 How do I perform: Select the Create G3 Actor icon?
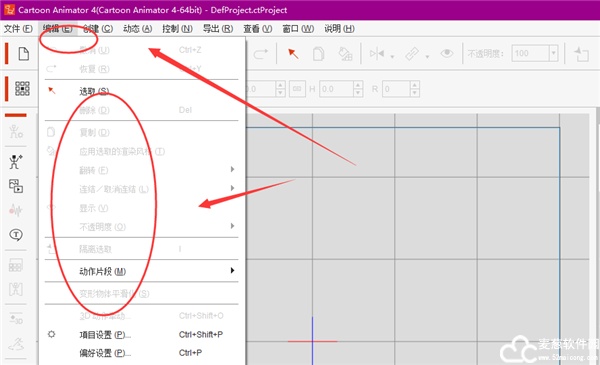click(16, 162)
